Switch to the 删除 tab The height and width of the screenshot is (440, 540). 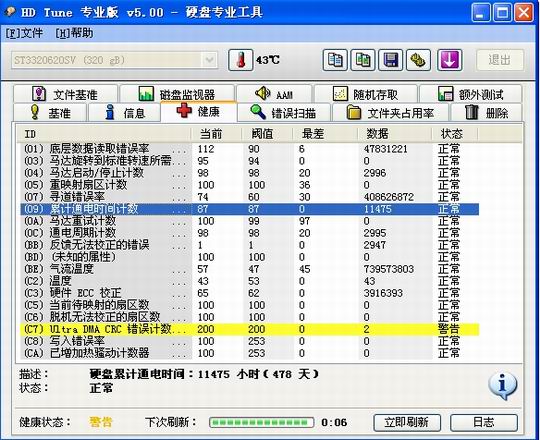pos(486,113)
